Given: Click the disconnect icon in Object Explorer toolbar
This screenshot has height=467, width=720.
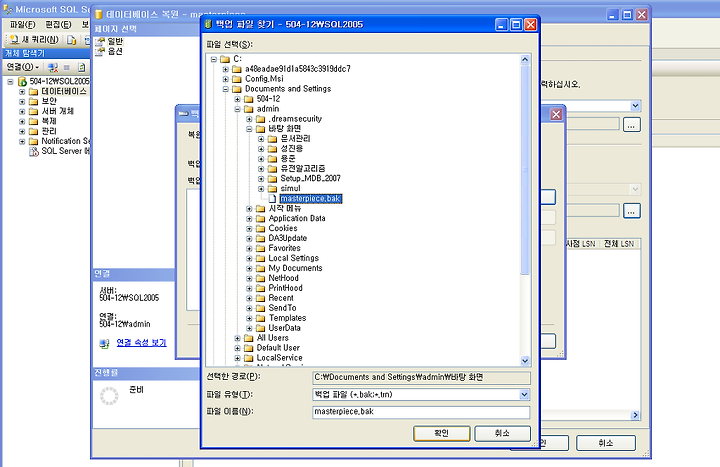Looking at the screenshot, I should click(x=53, y=68).
